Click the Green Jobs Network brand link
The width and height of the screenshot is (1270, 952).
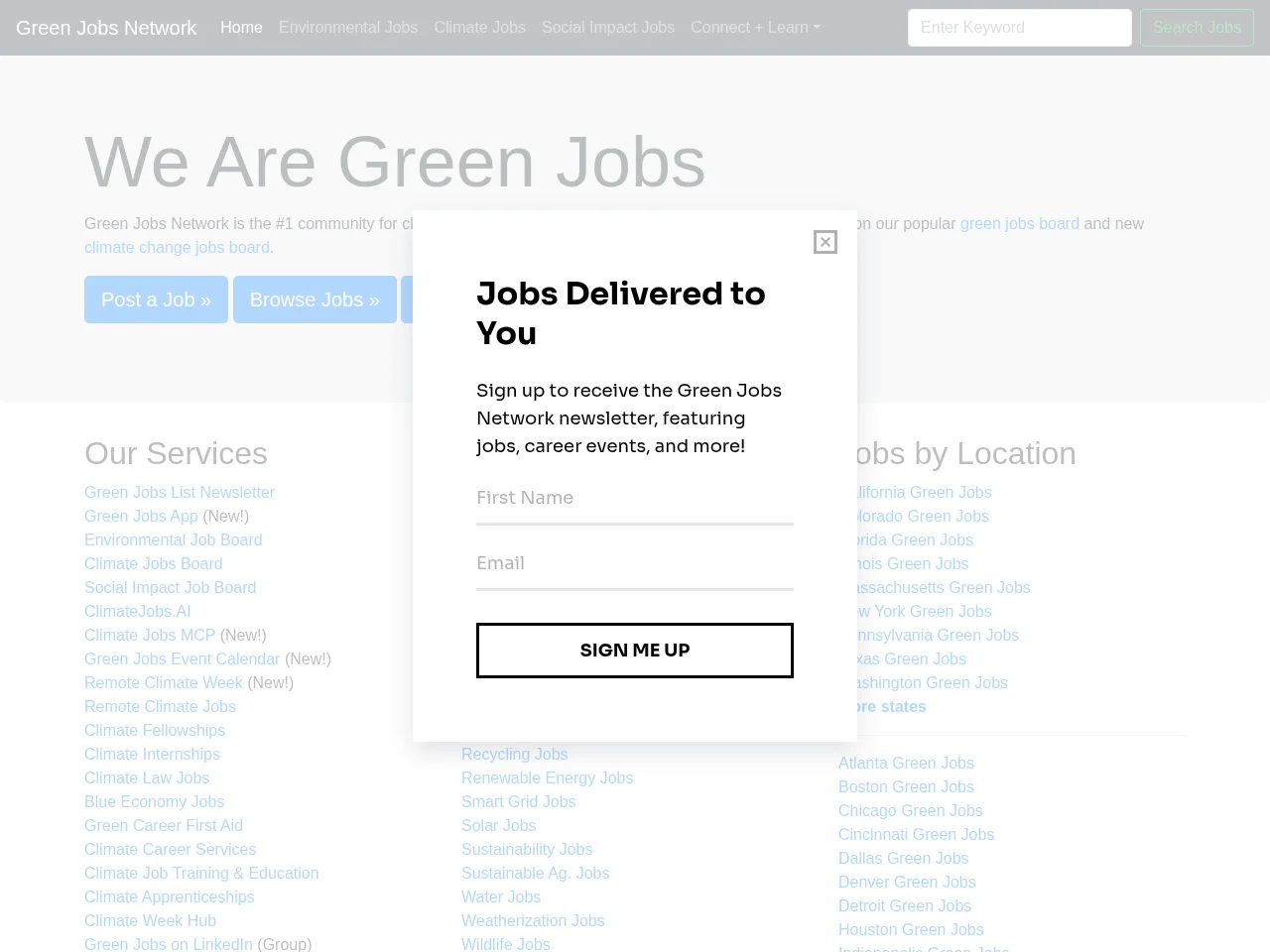coord(106,28)
